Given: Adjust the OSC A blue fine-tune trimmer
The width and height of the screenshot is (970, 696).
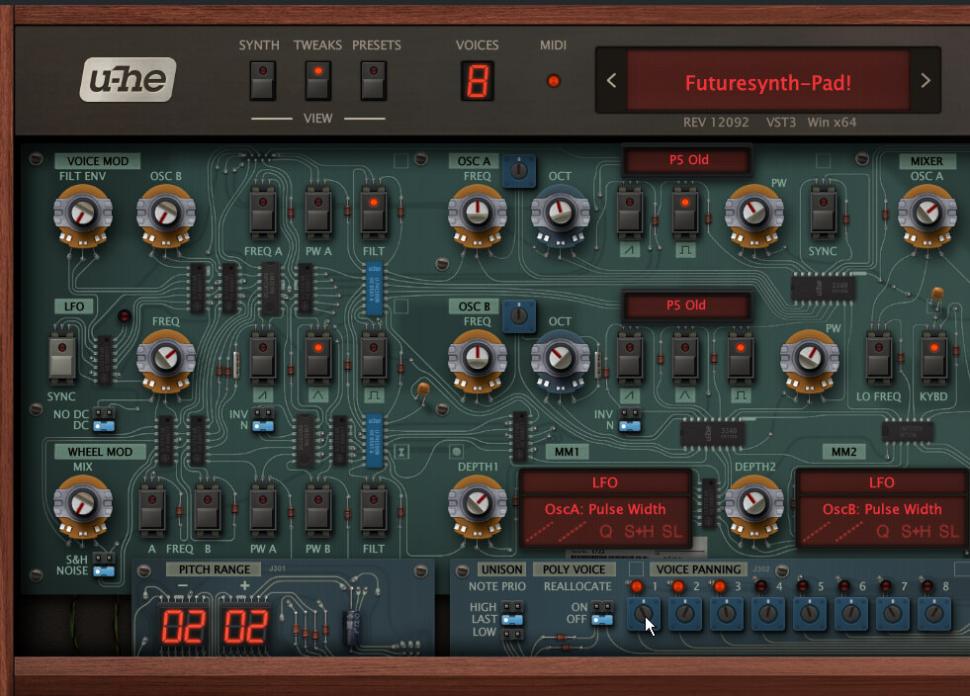Looking at the screenshot, I should (519, 170).
